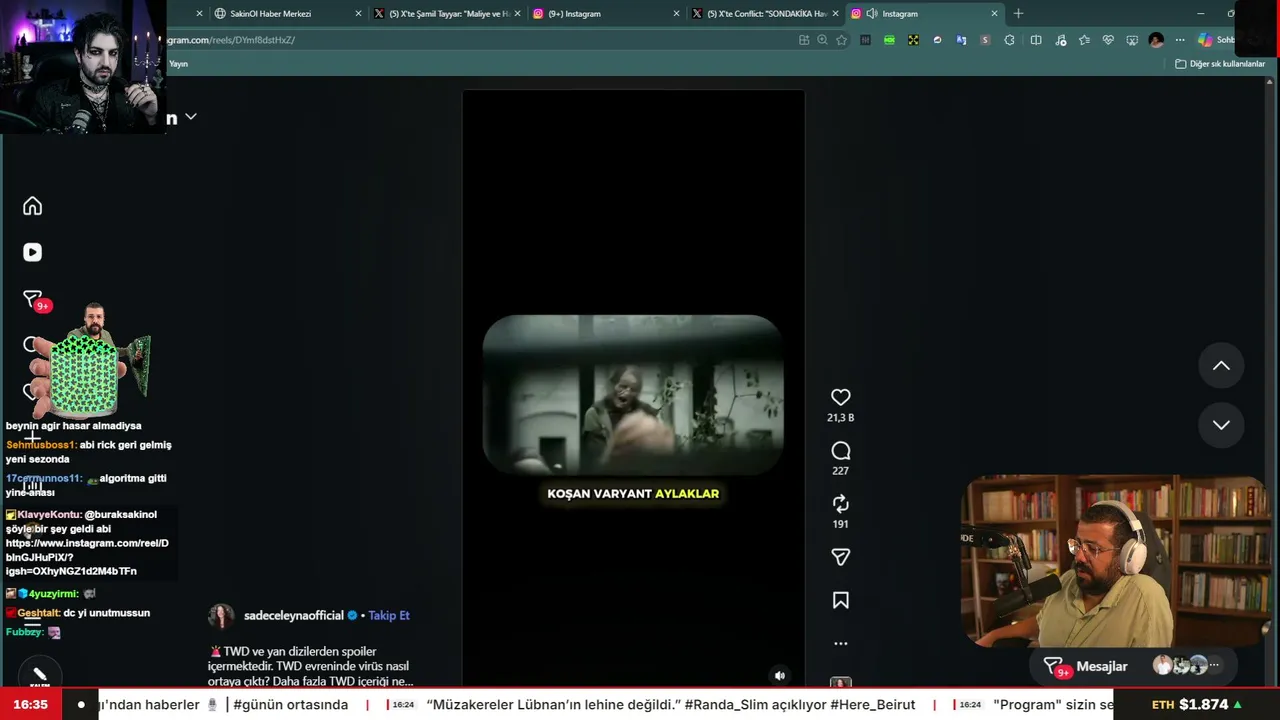Share the reel with the paper-plane icon
The height and width of the screenshot is (720, 1280).
841,557
